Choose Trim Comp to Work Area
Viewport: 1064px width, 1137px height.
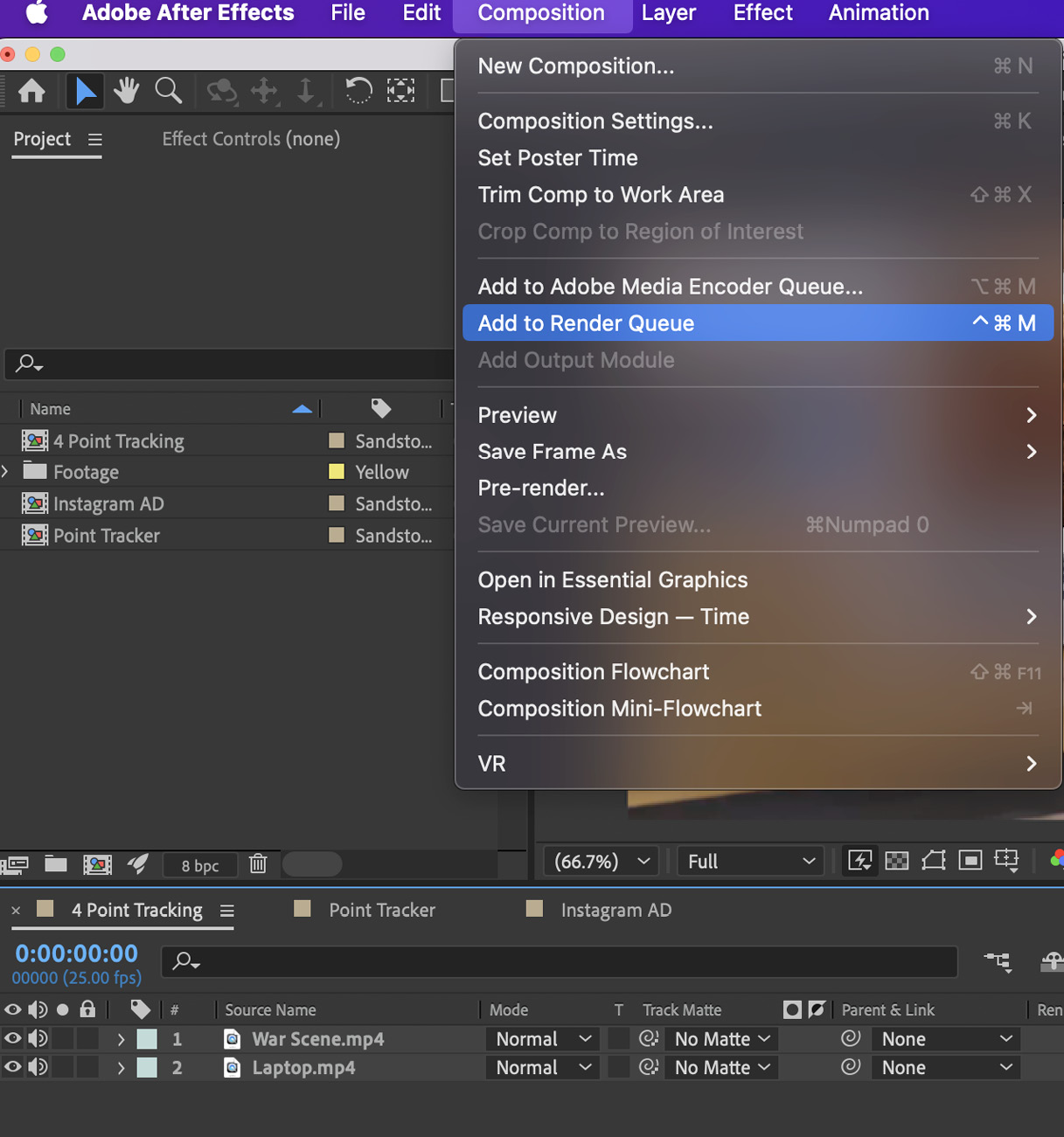tap(757, 194)
